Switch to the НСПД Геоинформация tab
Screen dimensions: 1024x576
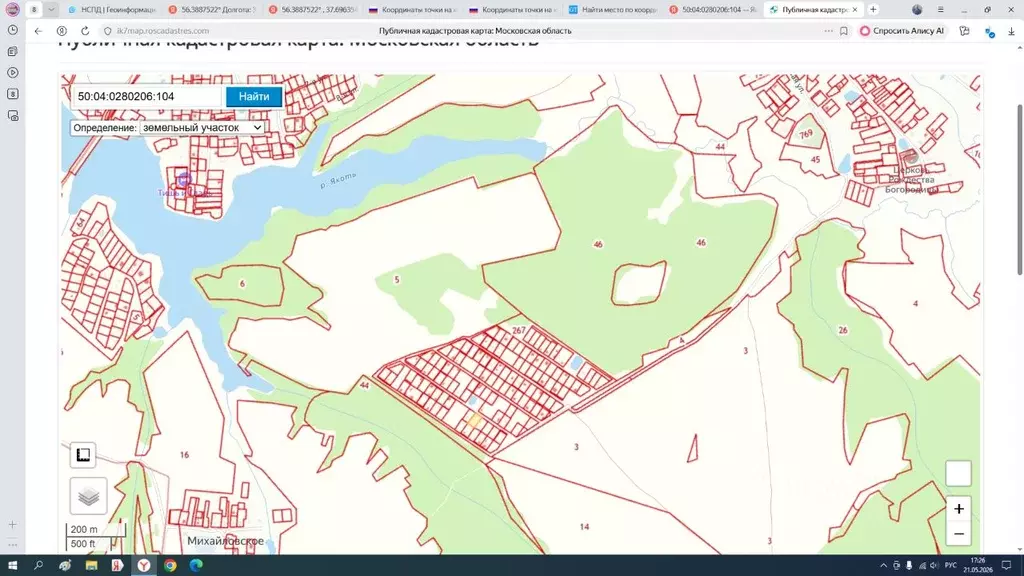(112, 10)
